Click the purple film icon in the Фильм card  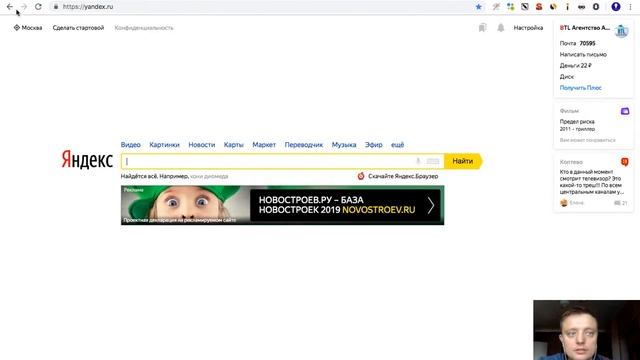pyautogui.click(x=625, y=111)
